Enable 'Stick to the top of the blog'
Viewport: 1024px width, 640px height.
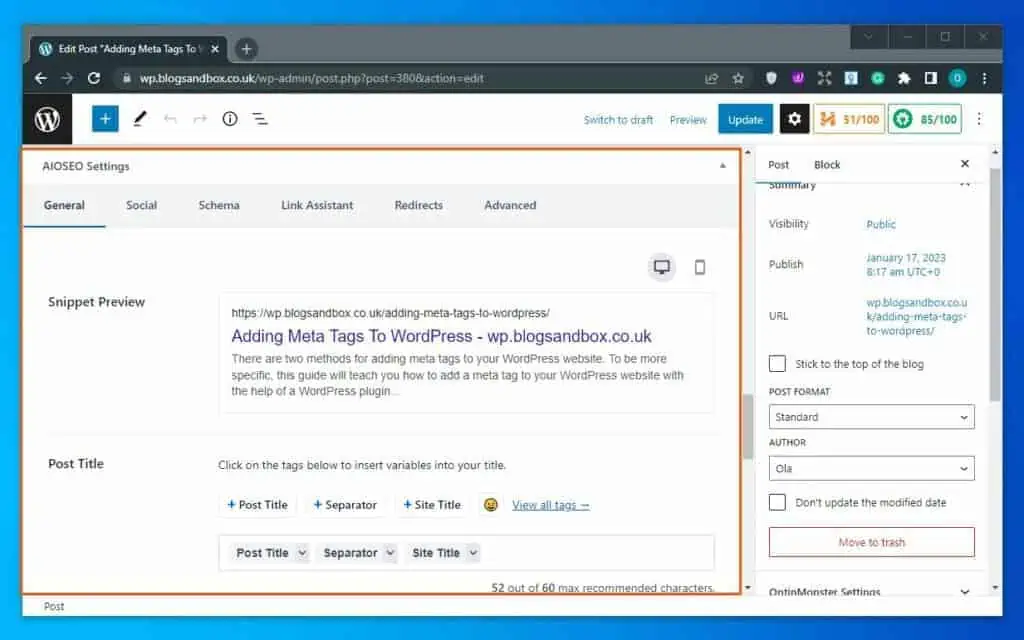[777, 363]
